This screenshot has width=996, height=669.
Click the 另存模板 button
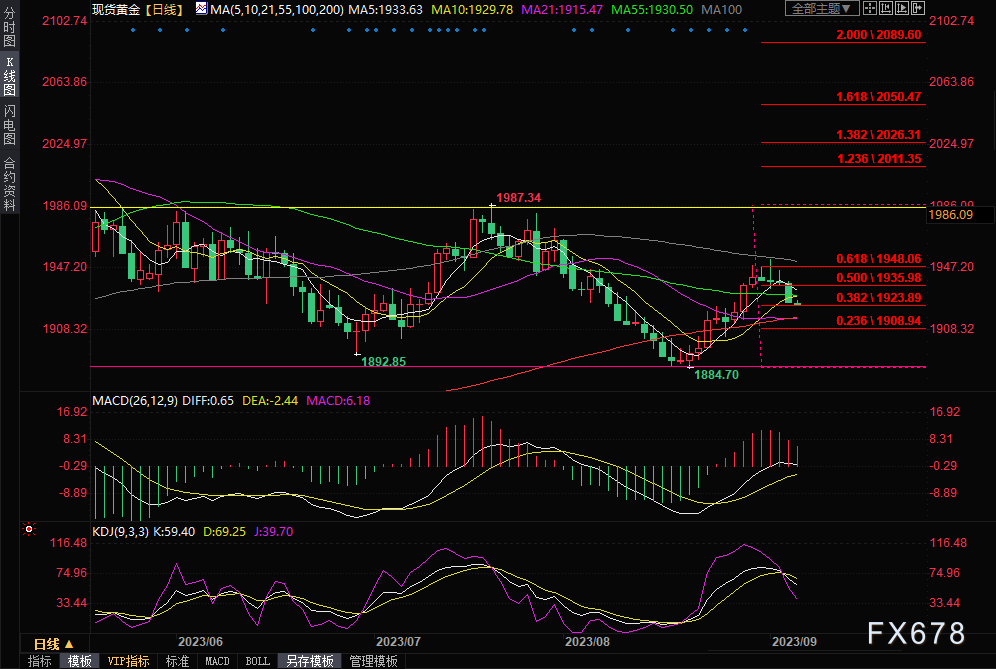point(309,661)
